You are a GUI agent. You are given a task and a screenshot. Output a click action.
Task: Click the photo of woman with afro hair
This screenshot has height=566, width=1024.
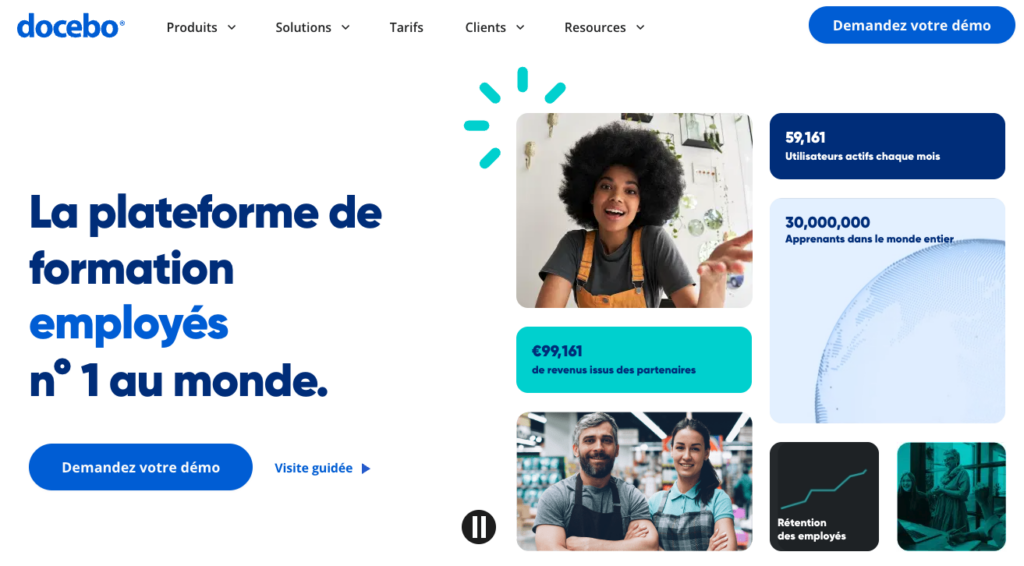click(634, 210)
